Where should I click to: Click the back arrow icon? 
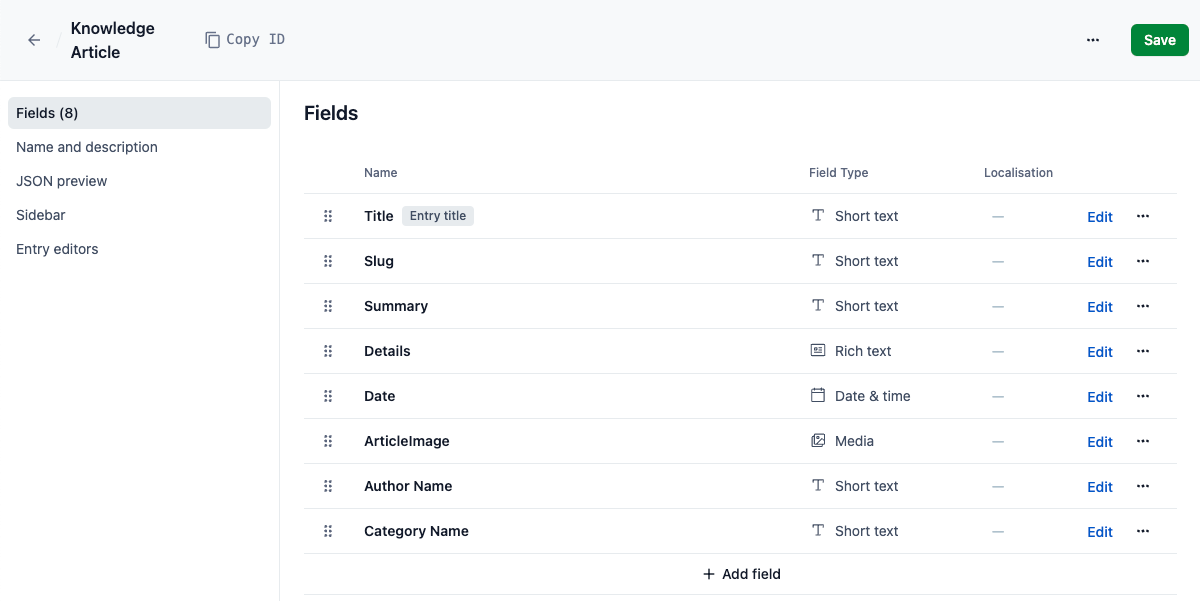click(34, 40)
